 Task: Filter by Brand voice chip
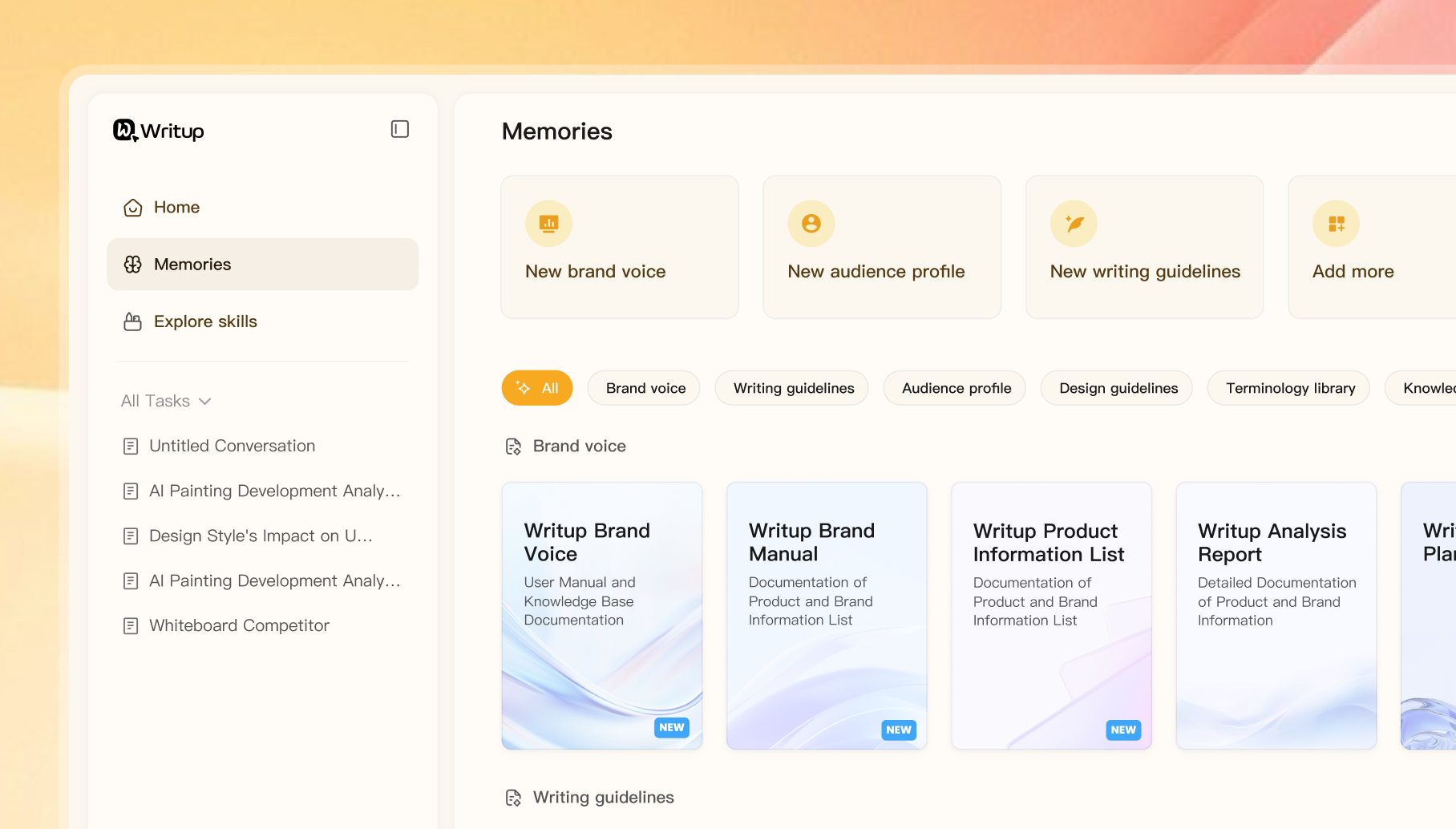click(x=644, y=388)
